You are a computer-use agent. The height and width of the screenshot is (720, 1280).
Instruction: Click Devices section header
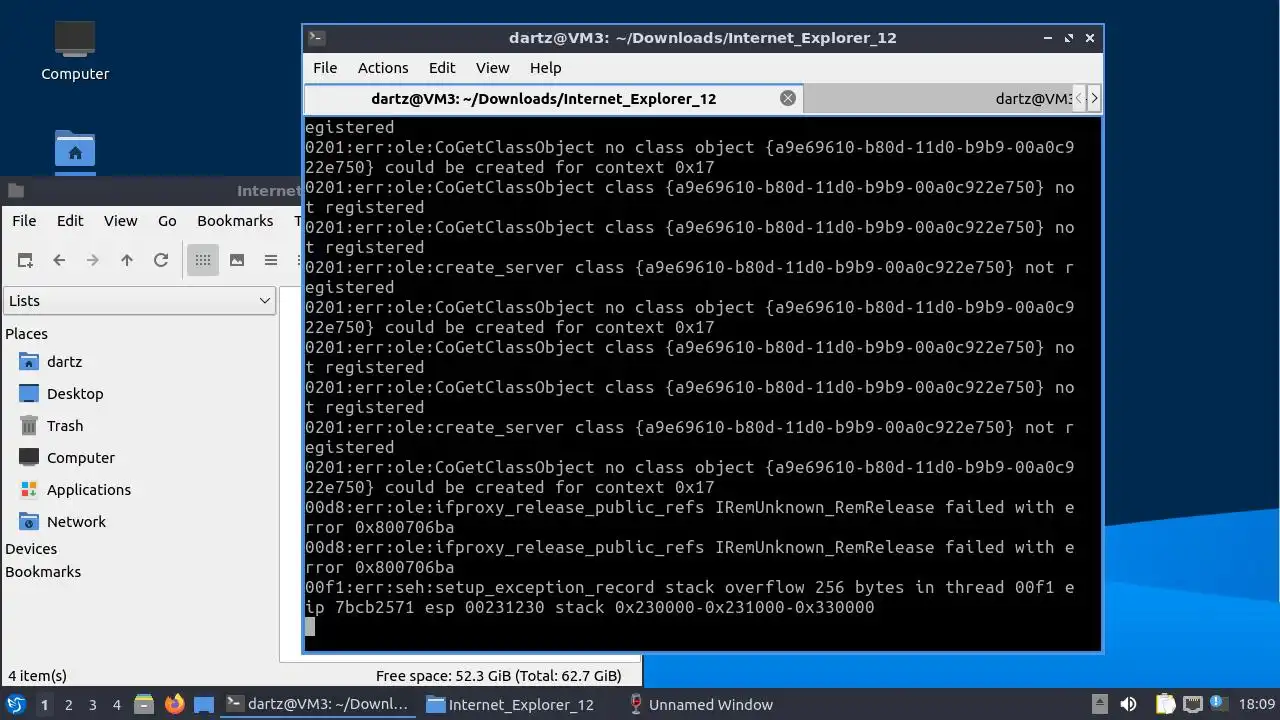click(x=31, y=549)
